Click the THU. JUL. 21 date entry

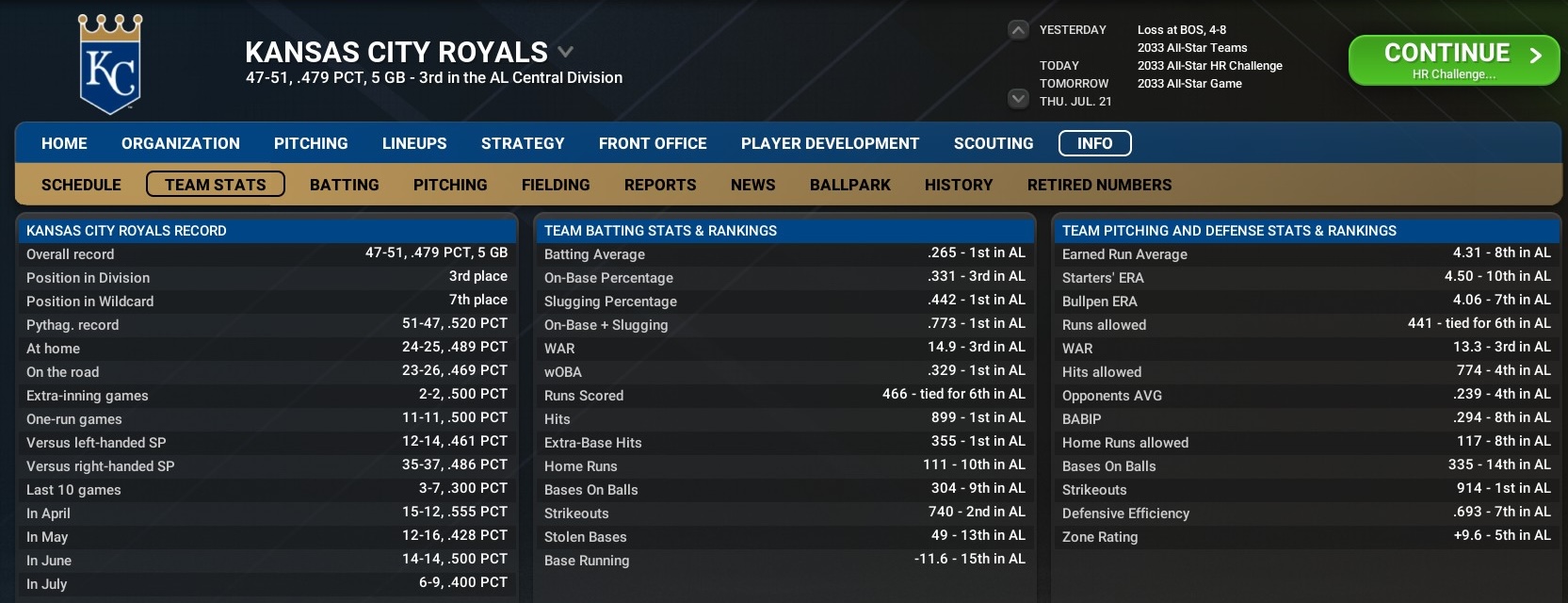[1075, 101]
